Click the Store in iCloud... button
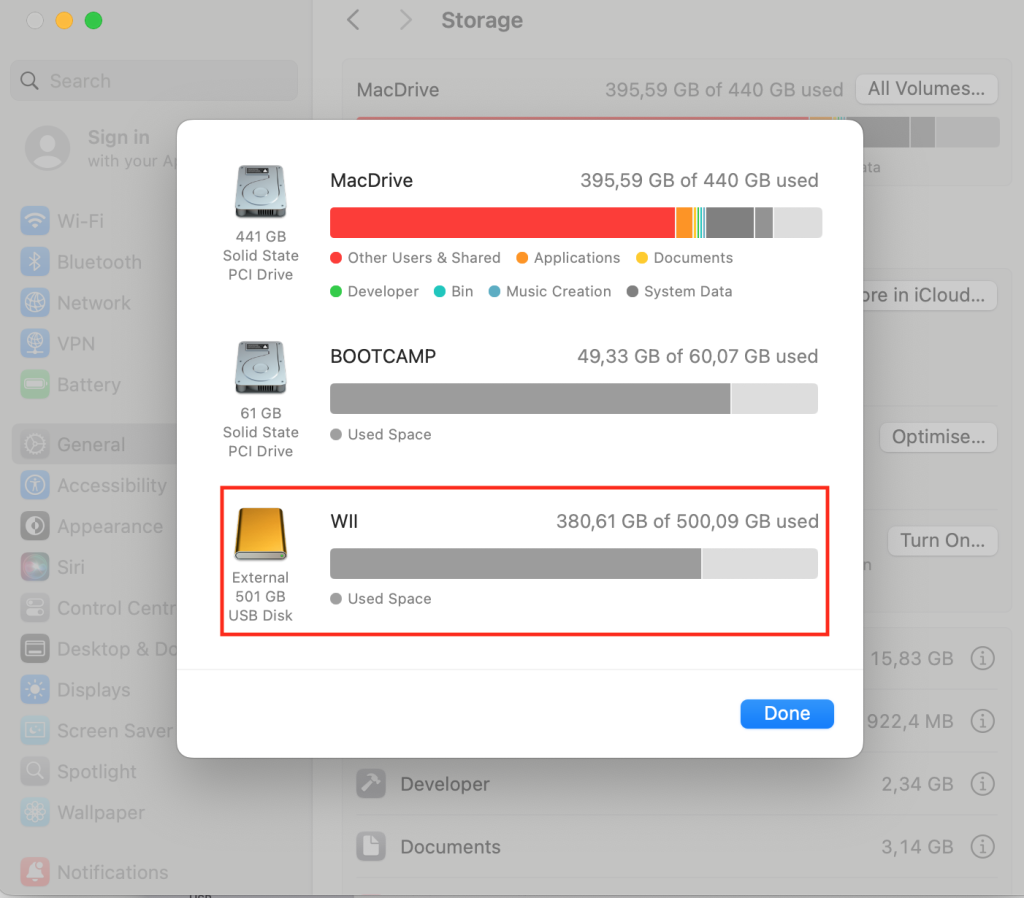The height and width of the screenshot is (898, 1024). click(929, 295)
